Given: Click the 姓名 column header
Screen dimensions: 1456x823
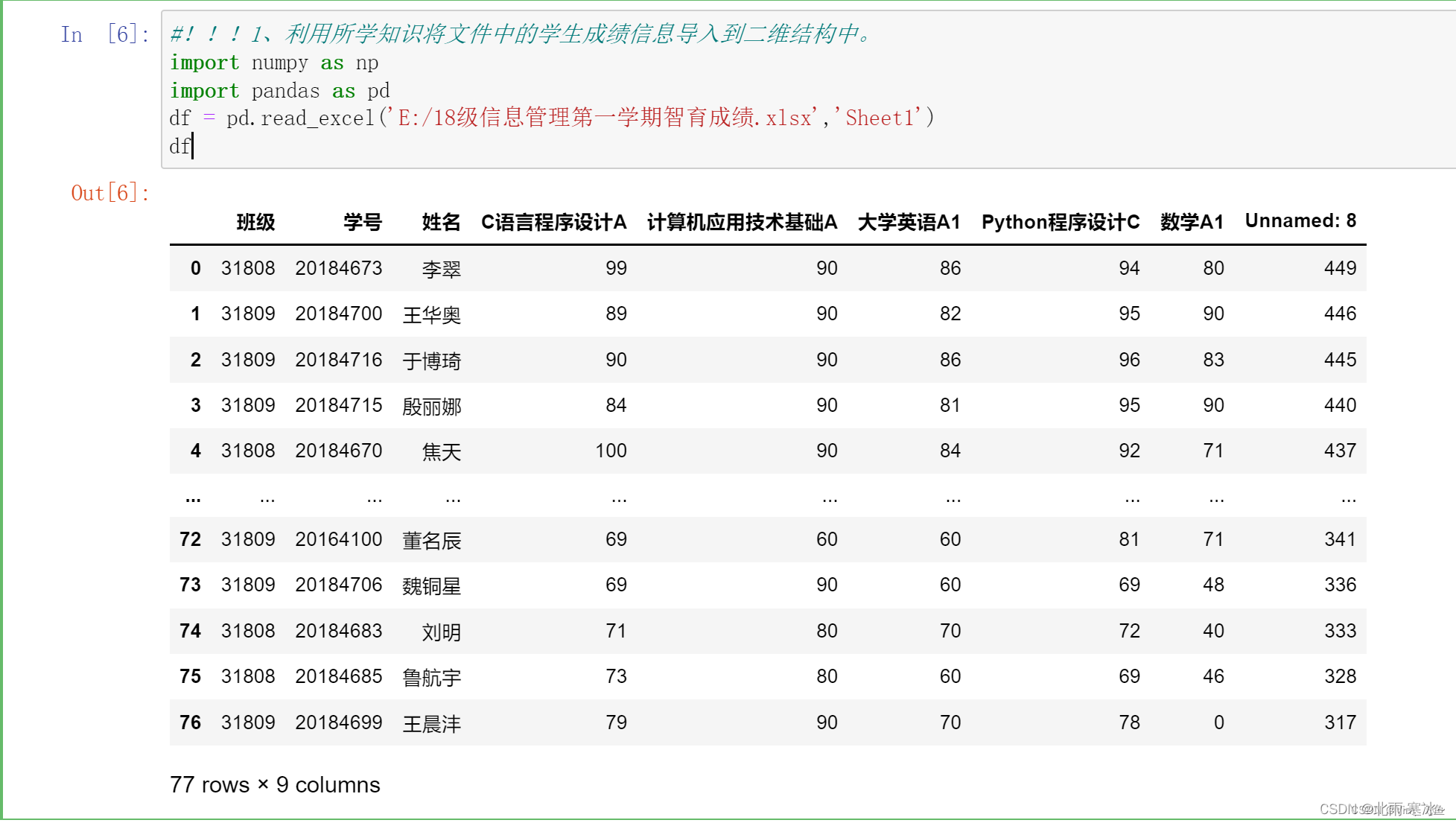Looking at the screenshot, I should pyautogui.click(x=441, y=222).
